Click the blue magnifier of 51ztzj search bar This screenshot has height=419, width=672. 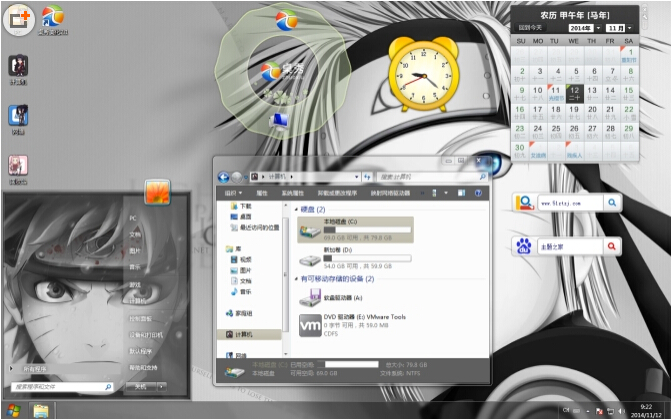tap(612, 202)
